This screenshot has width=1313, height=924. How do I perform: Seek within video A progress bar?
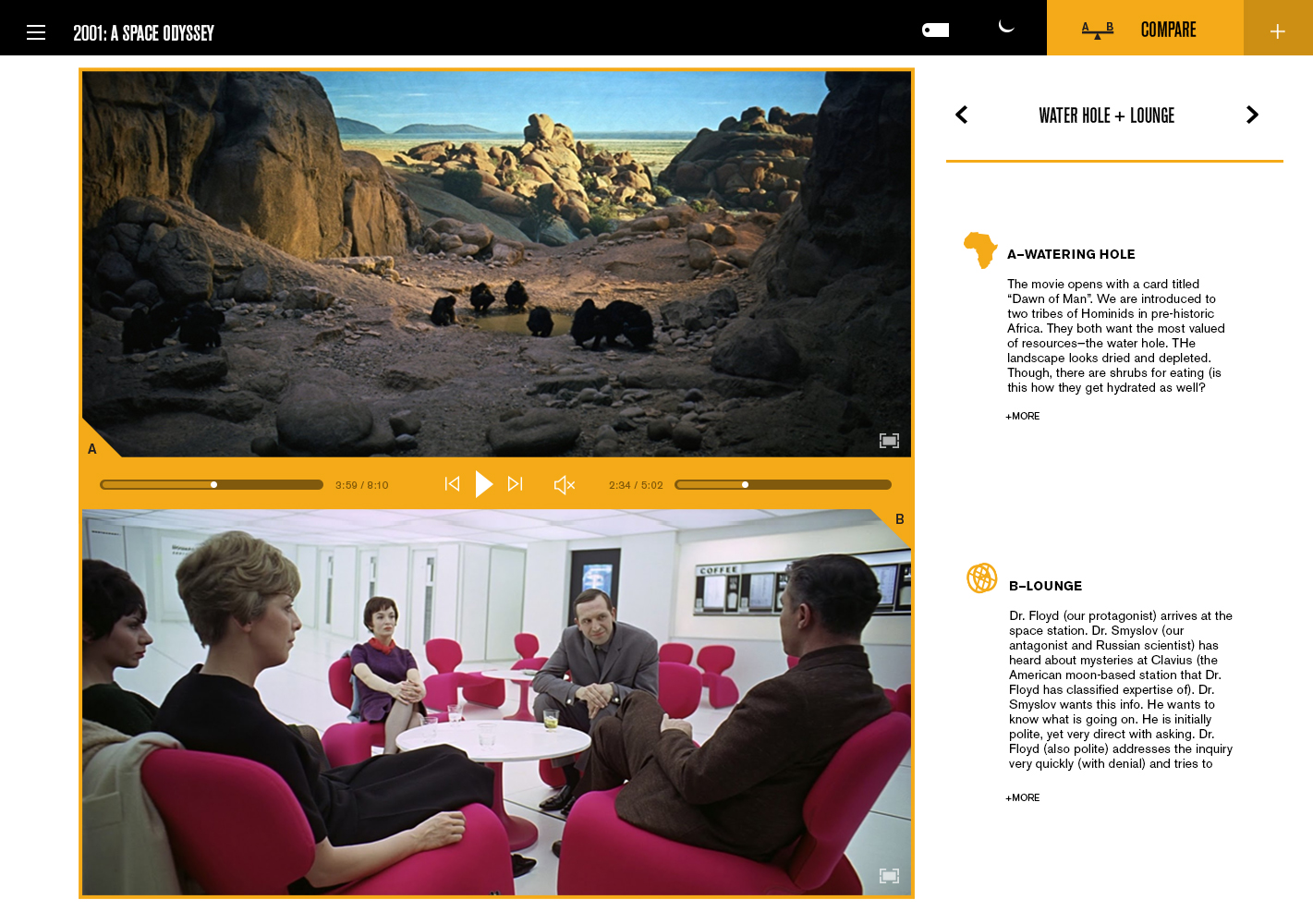(212, 484)
